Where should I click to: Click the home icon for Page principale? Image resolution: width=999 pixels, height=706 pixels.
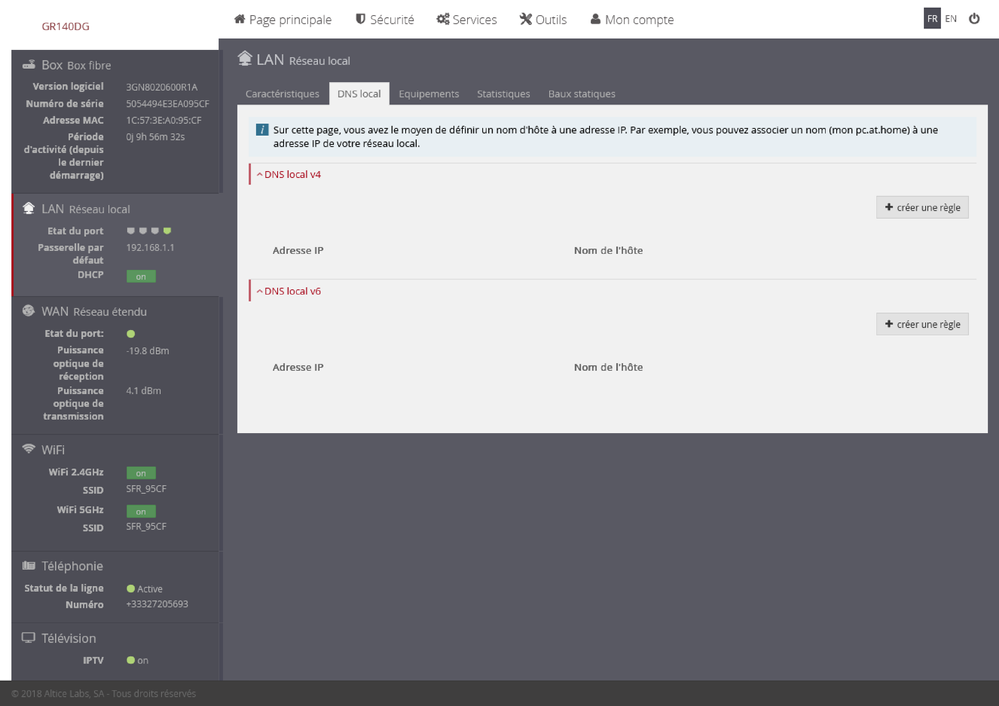pos(240,19)
